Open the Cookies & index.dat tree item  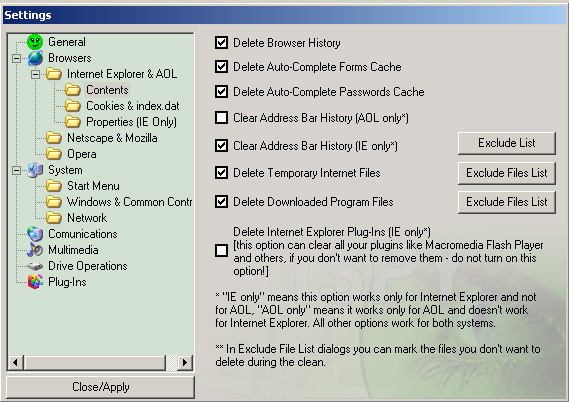pyautogui.click(x=132, y=106)
